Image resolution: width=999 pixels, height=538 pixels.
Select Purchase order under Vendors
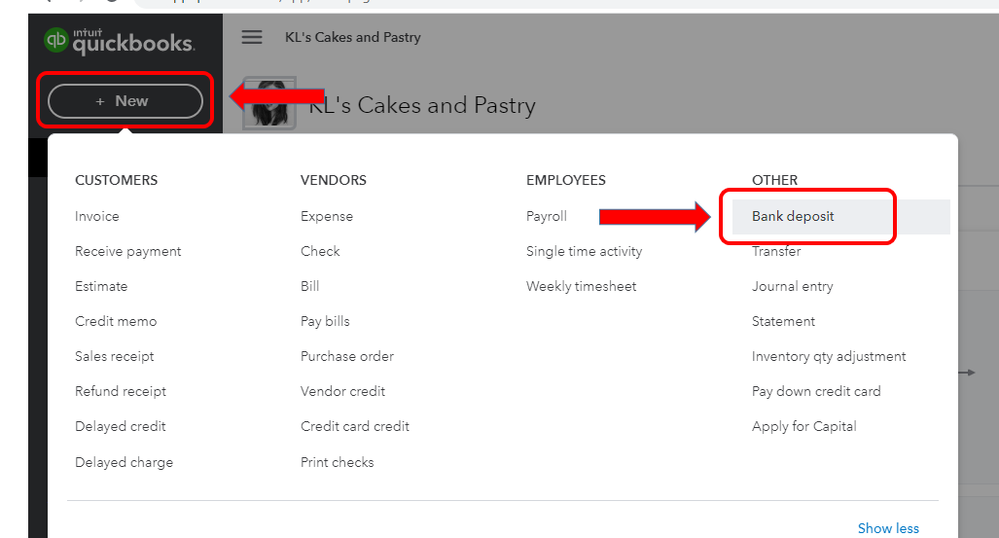pyautogui.click(x=347, y=356)
